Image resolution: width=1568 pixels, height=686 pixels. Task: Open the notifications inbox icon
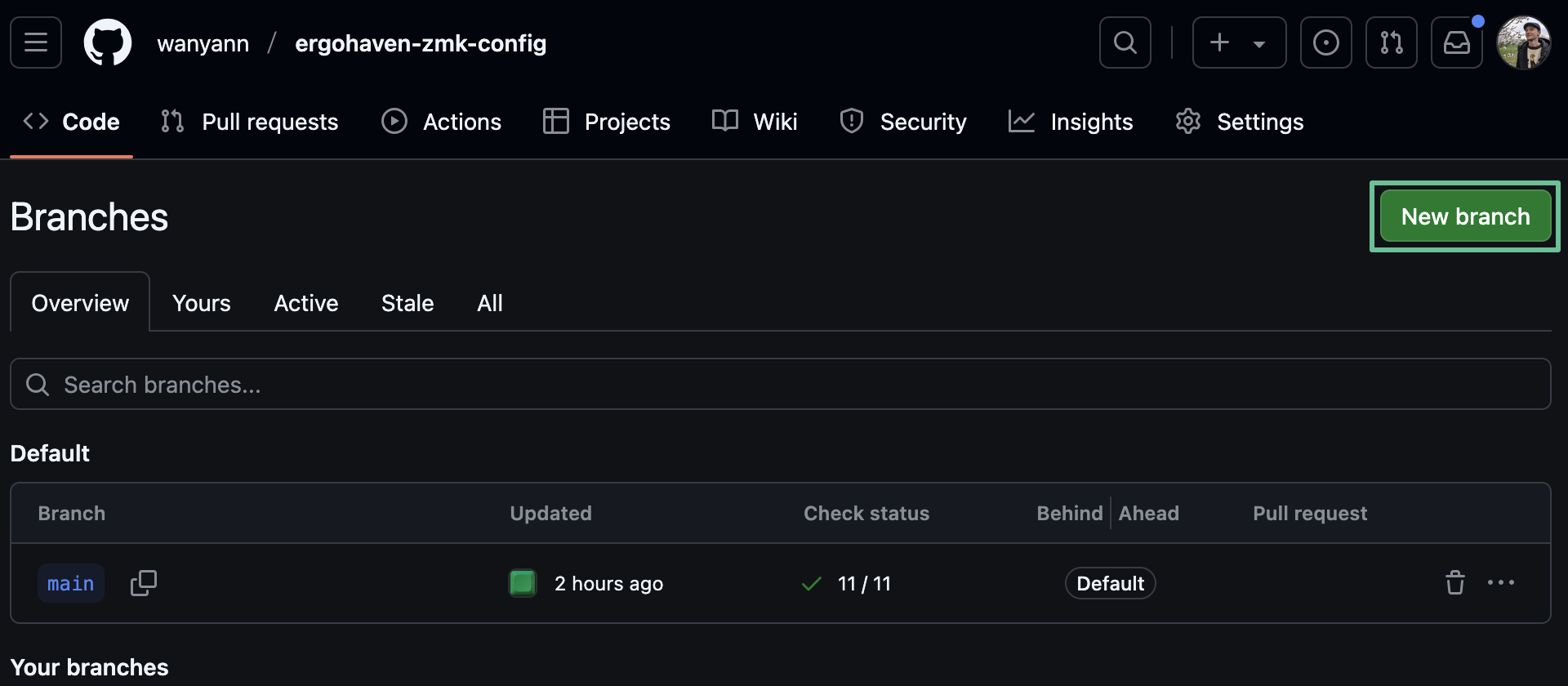coord(1456,42)
